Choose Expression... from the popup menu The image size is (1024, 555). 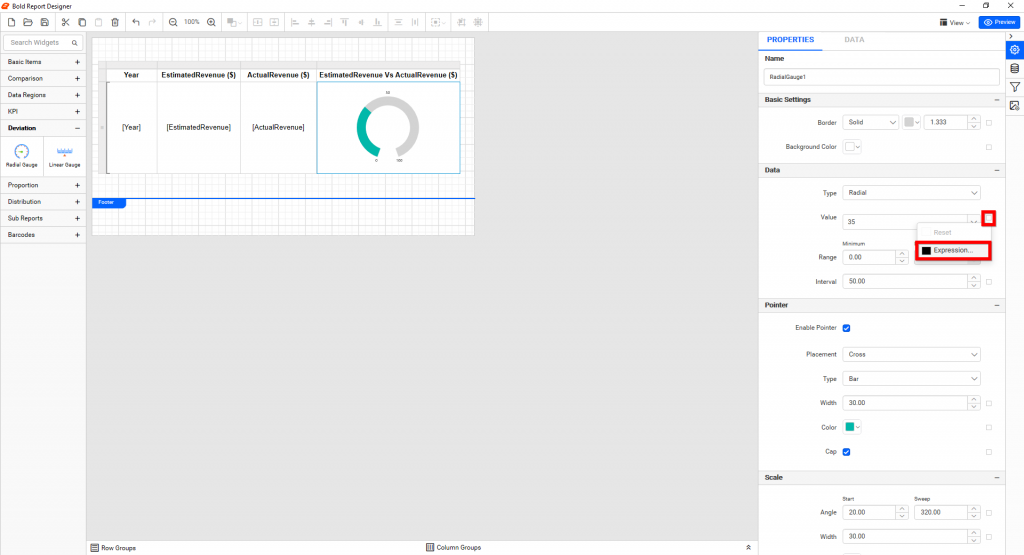coord(953,250)
